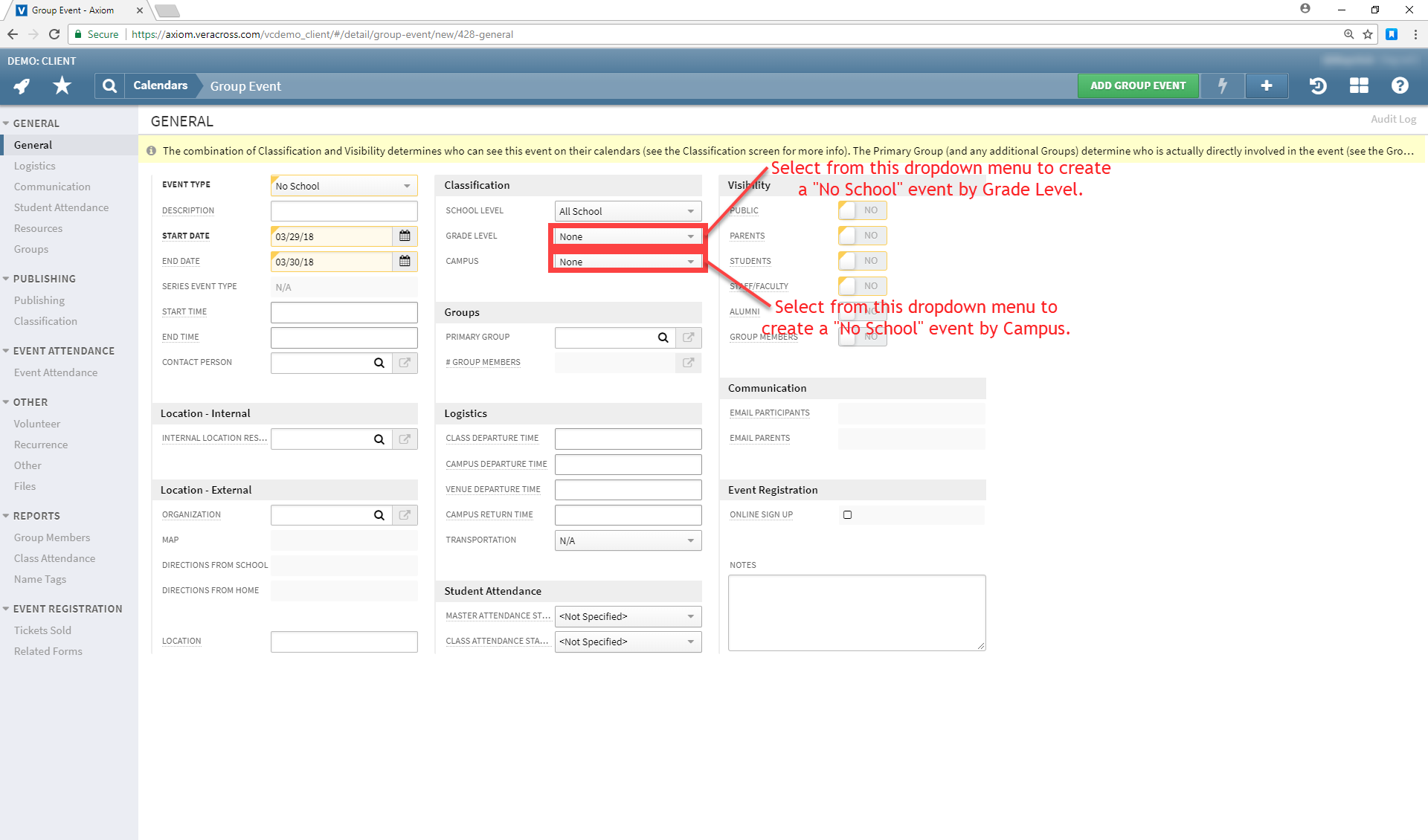Open the apps grid icon
This screenshot has height=840, width=1428.
coord(1358,85)
